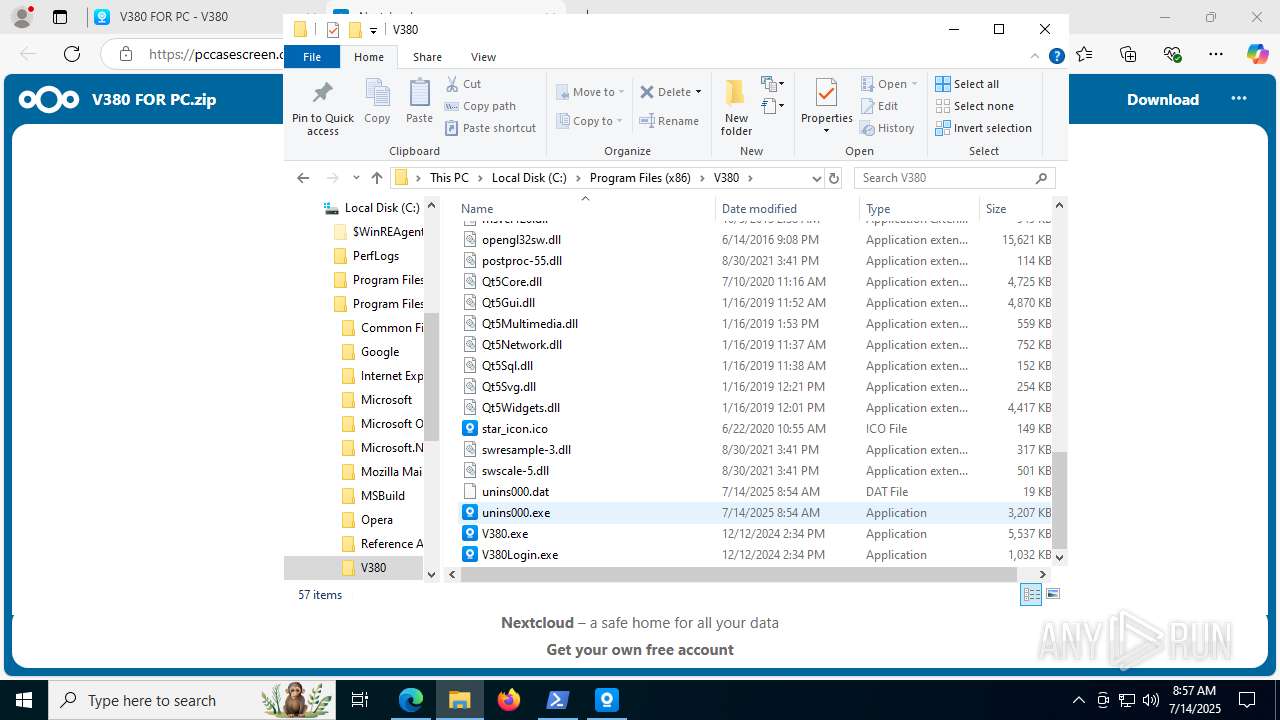Switch to the Share ribbon tab

(x=427, y=57)
